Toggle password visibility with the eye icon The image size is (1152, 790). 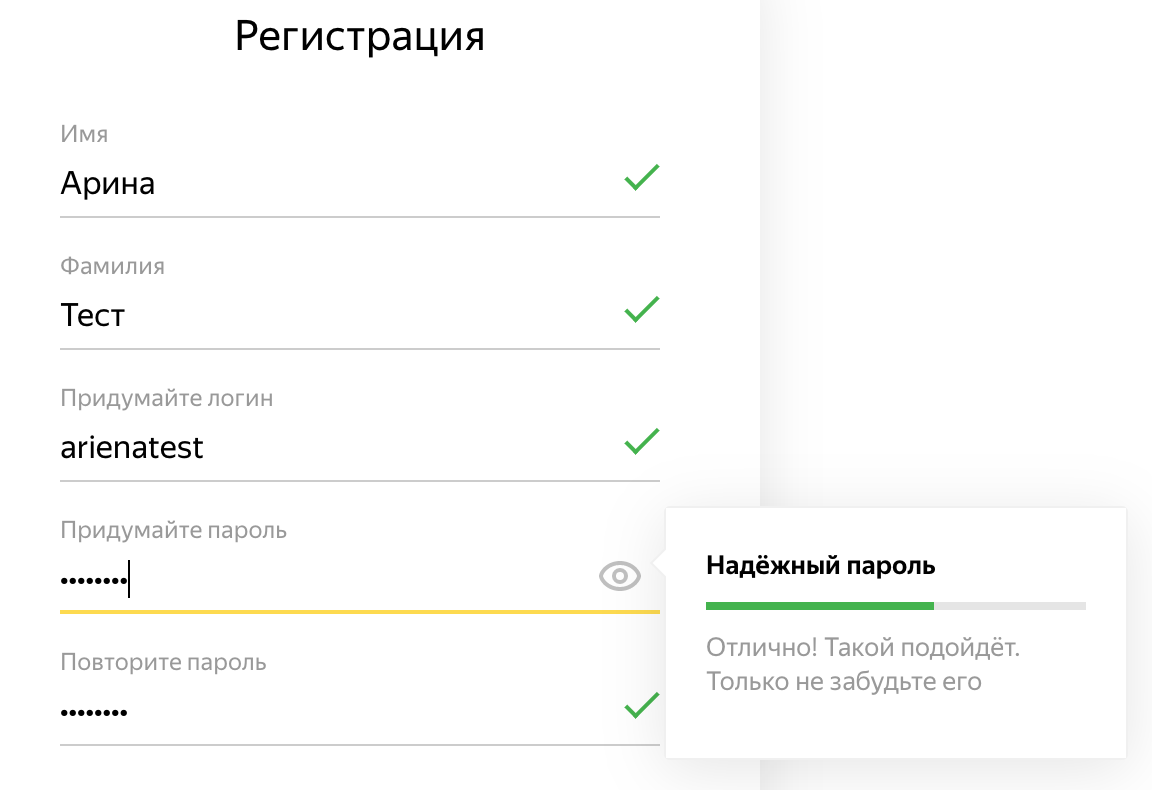coord(620,576)
